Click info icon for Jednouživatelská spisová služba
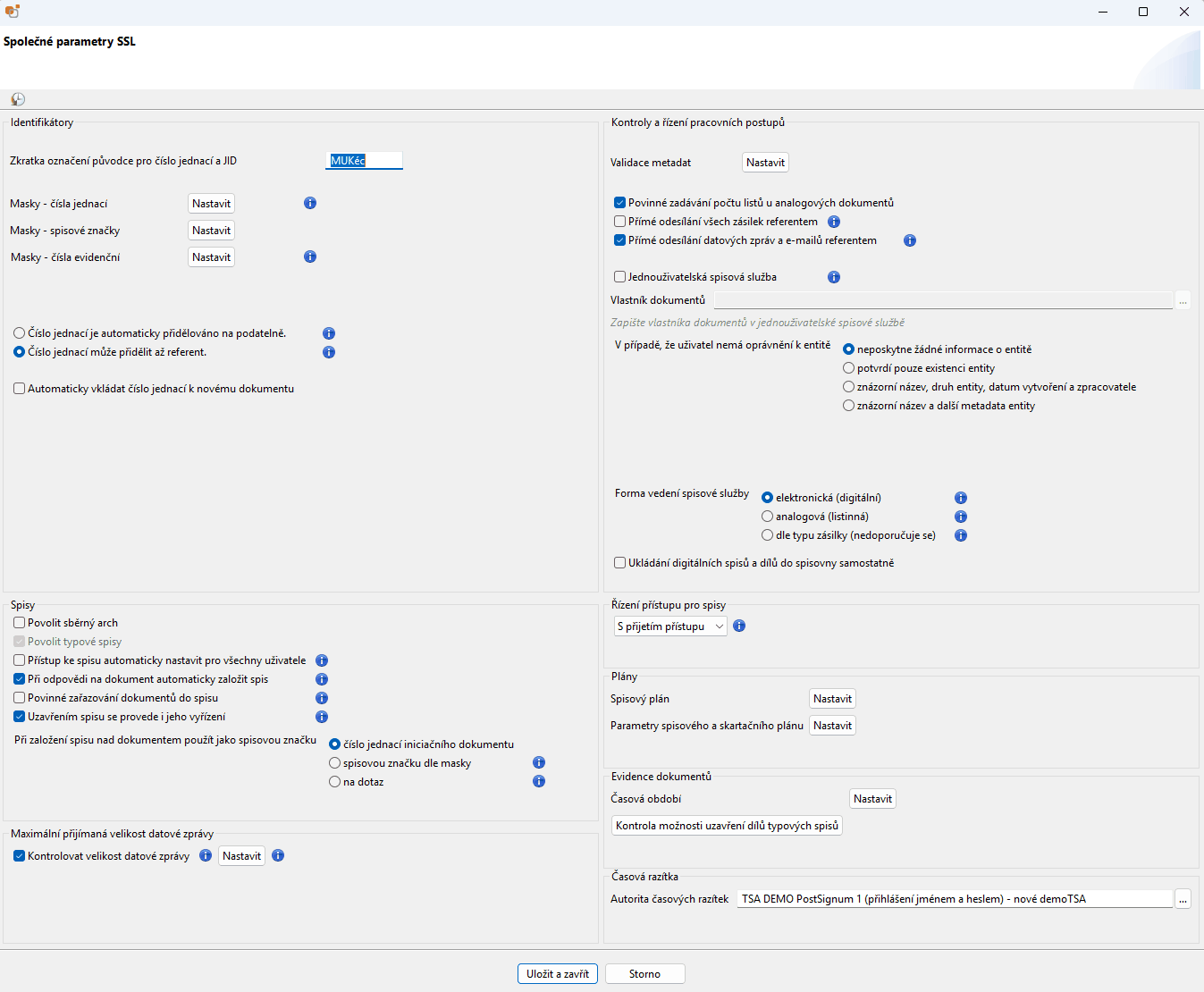The width and height of the screenshot is (1204, 992). (x=834, y=277)
